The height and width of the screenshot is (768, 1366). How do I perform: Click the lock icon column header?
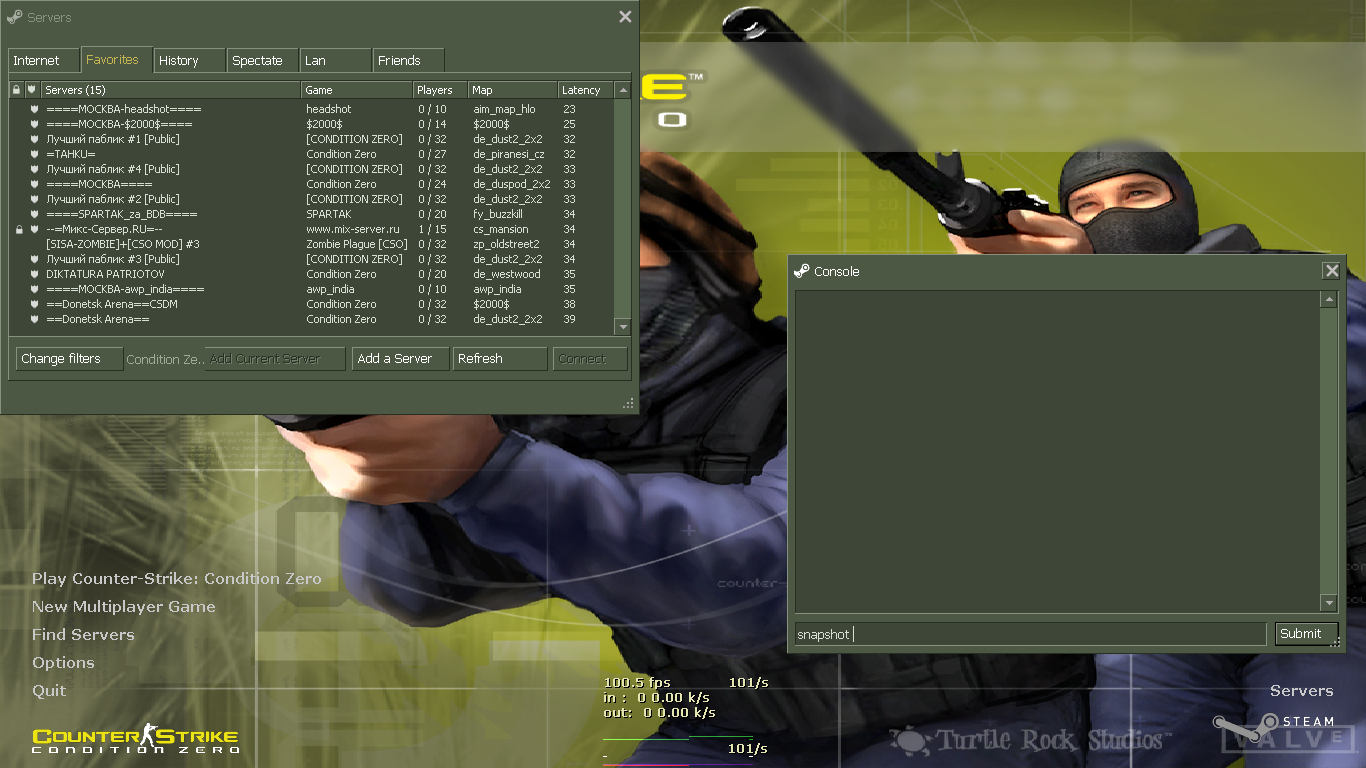17,90
